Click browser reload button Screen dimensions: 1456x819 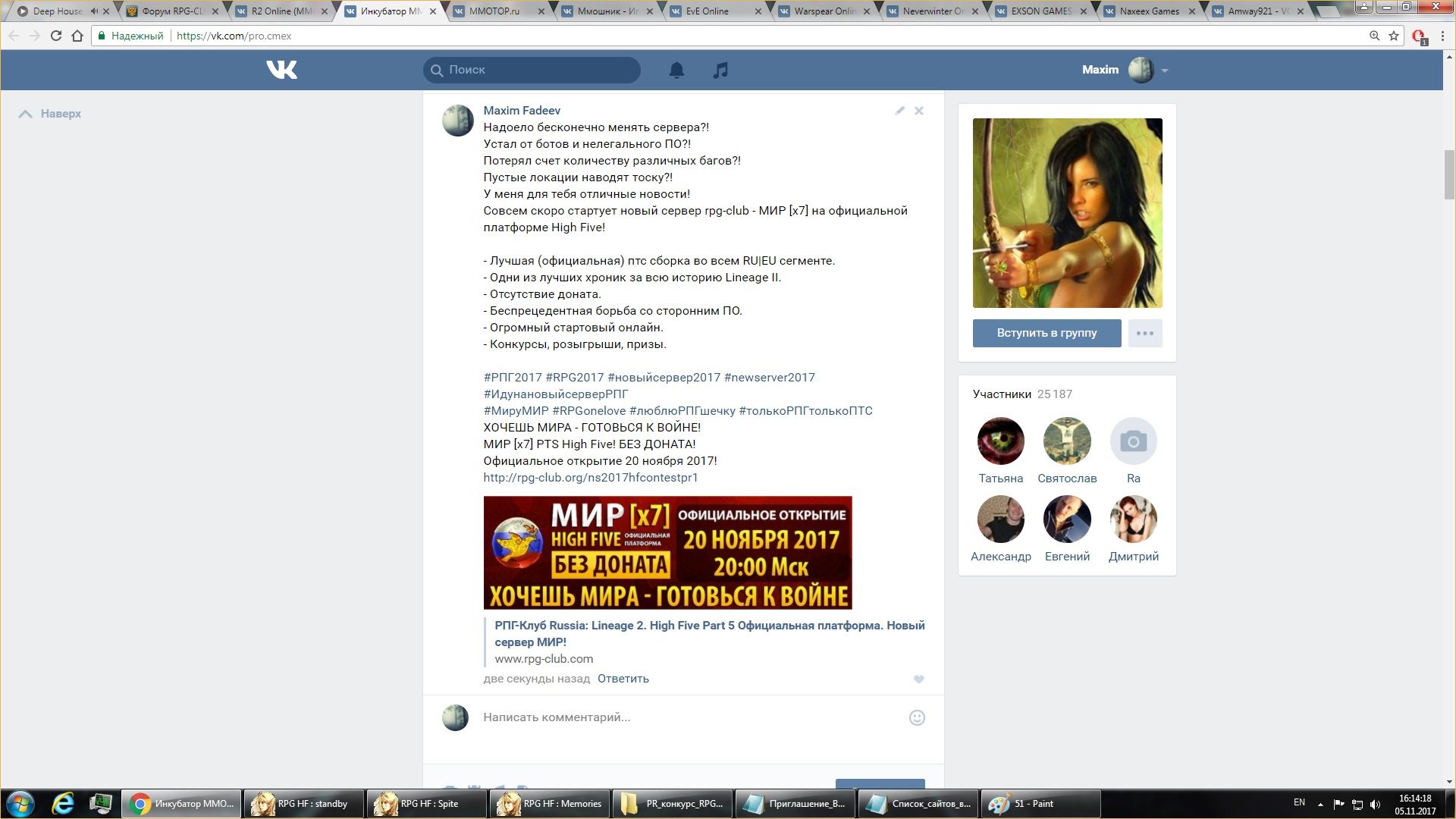[55, 36]
